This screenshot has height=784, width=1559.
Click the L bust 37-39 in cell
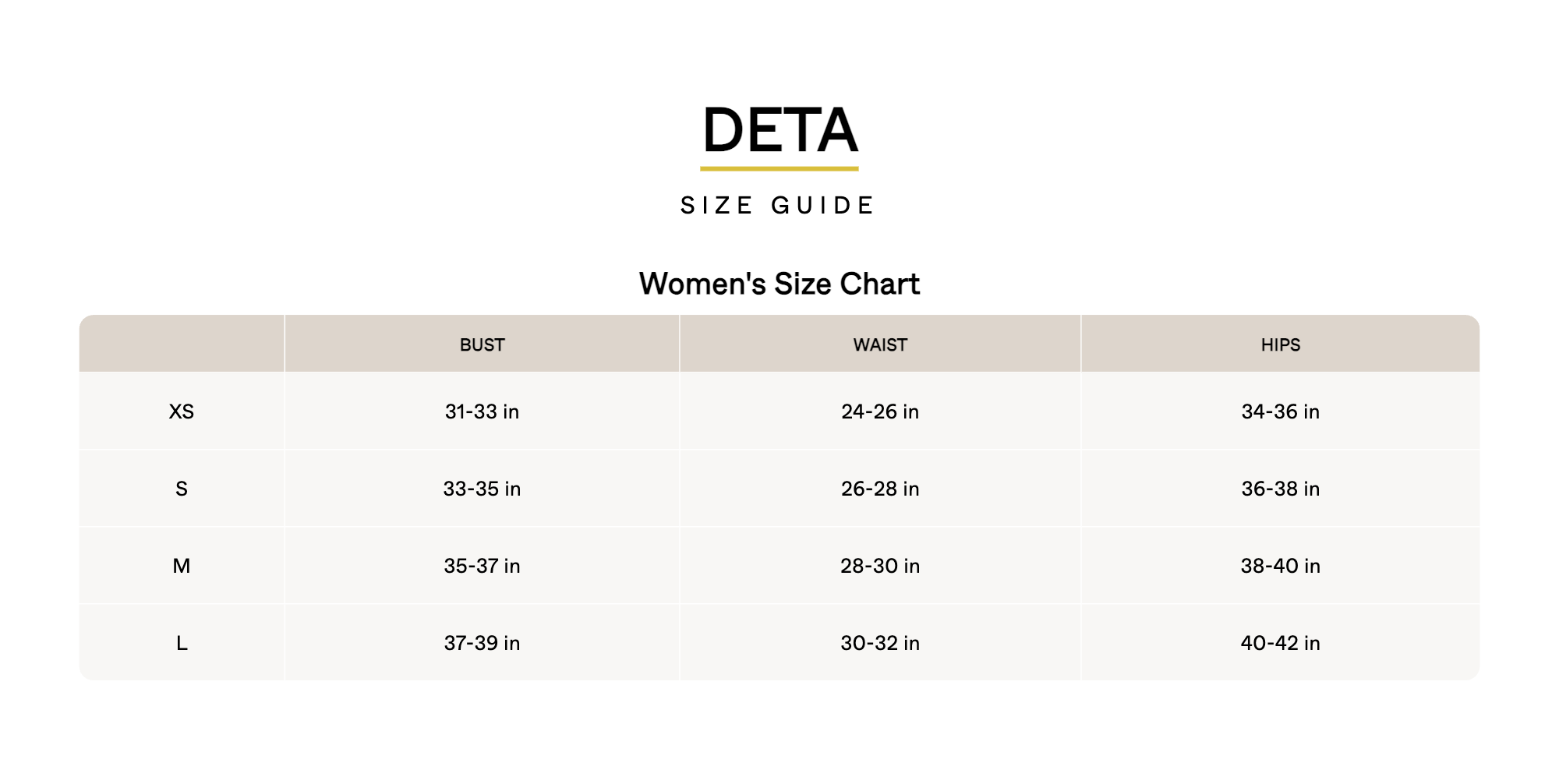[x=482, y=643]
